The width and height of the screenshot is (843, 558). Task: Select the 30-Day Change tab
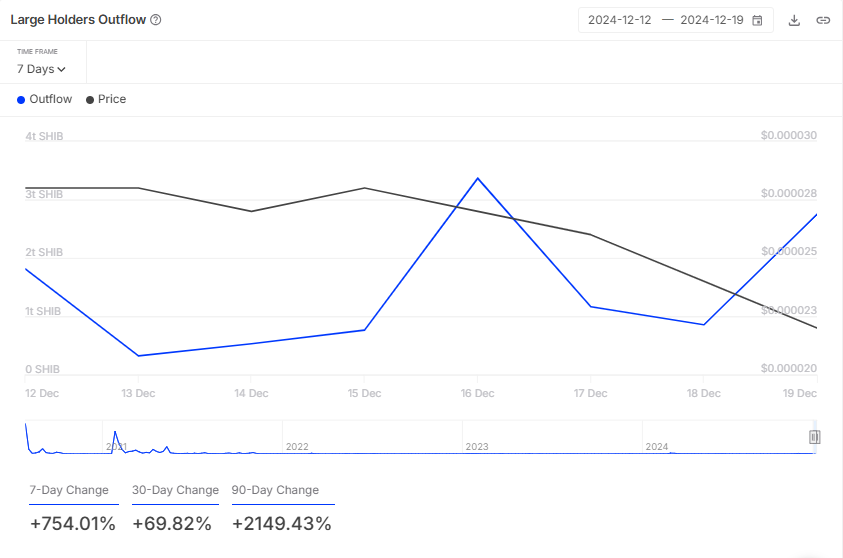coord(175,490)
